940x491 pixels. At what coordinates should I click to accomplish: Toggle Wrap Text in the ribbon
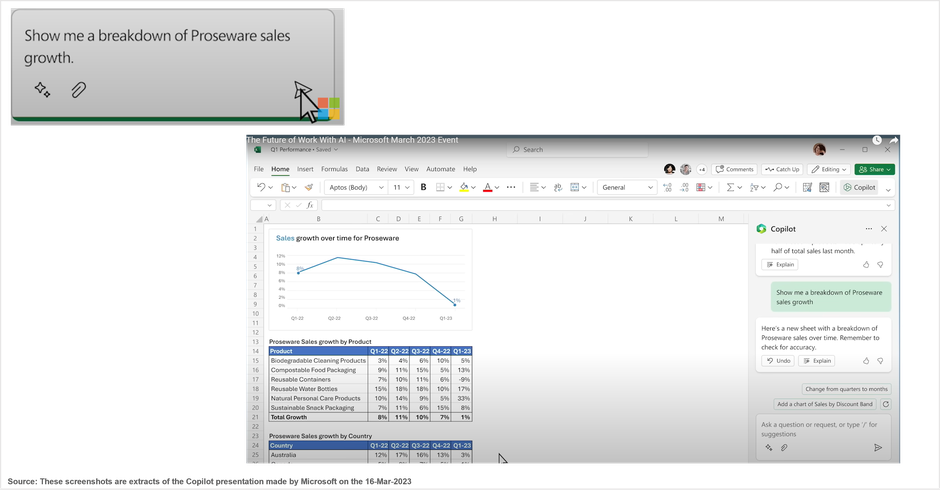pyautogui.click(x=558, y=188)
